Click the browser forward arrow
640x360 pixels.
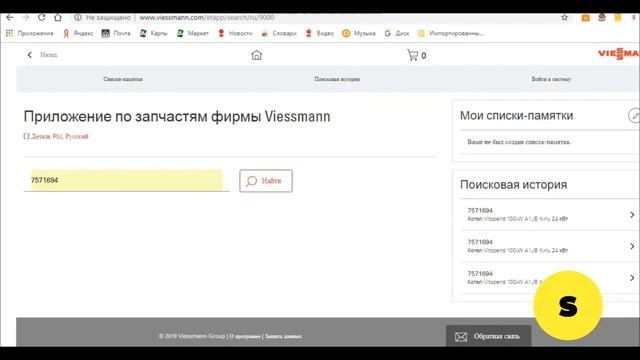pos(26,18)
